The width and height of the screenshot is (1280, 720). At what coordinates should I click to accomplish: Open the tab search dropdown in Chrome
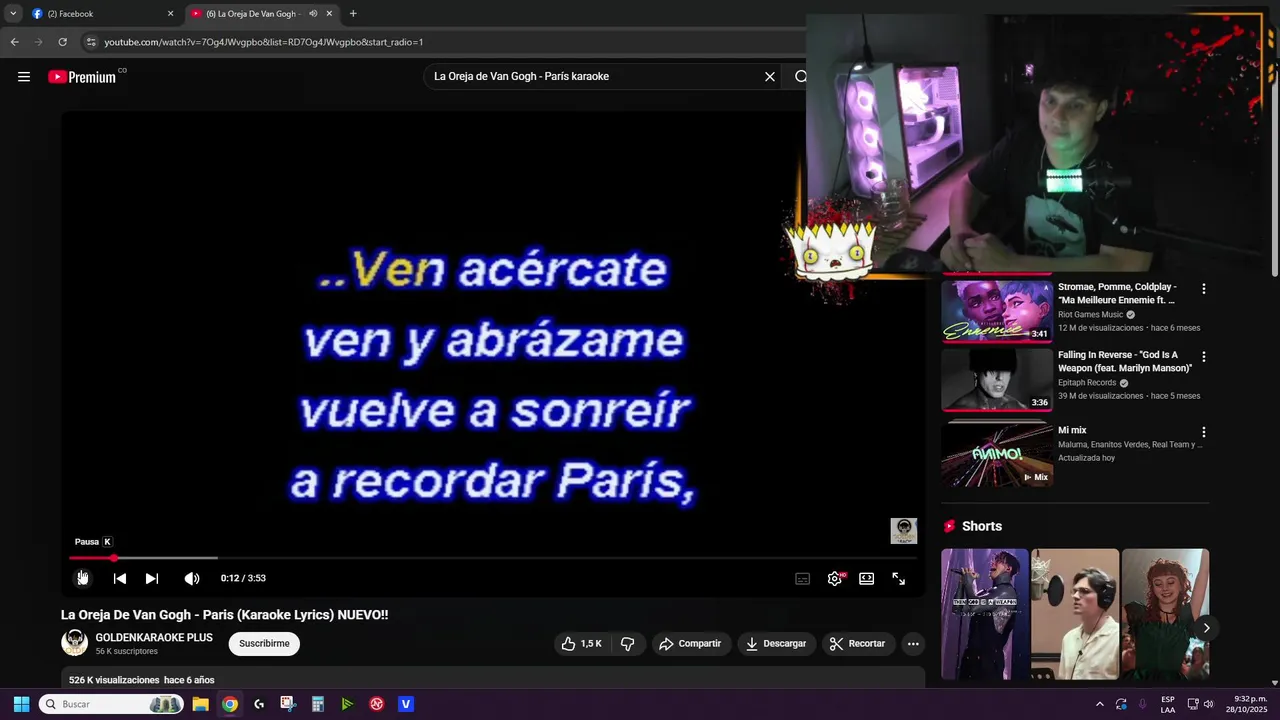(x=13, y=14)
